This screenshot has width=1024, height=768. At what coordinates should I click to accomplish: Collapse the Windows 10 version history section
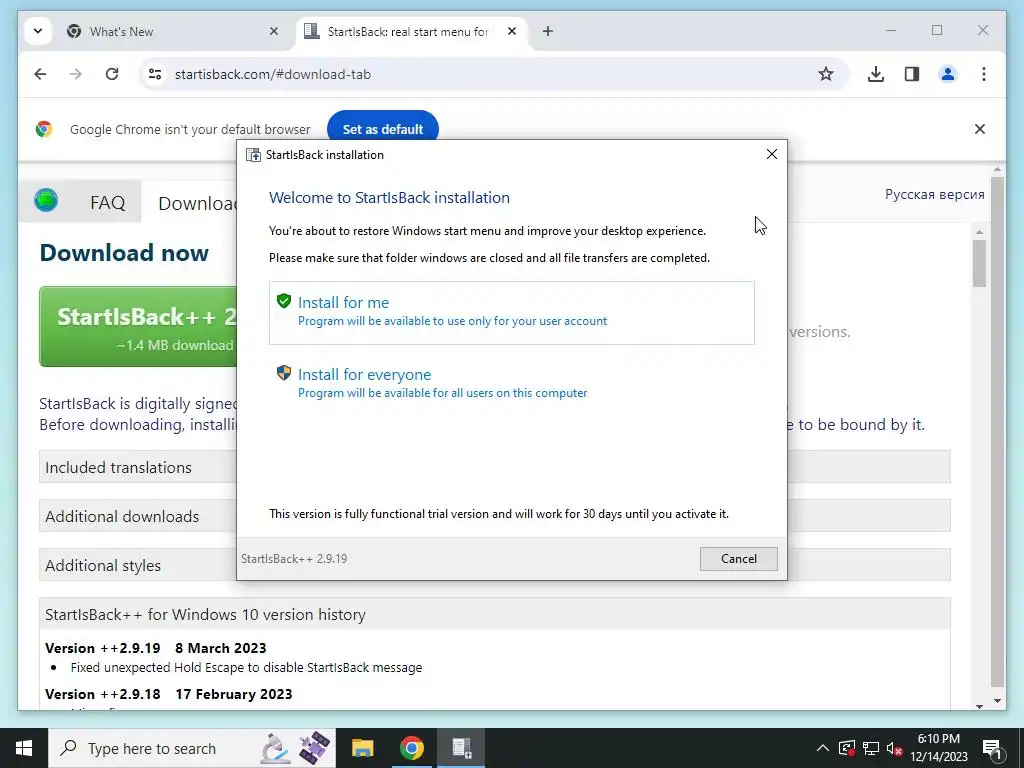pyautogui.click(x=494, y=614)
